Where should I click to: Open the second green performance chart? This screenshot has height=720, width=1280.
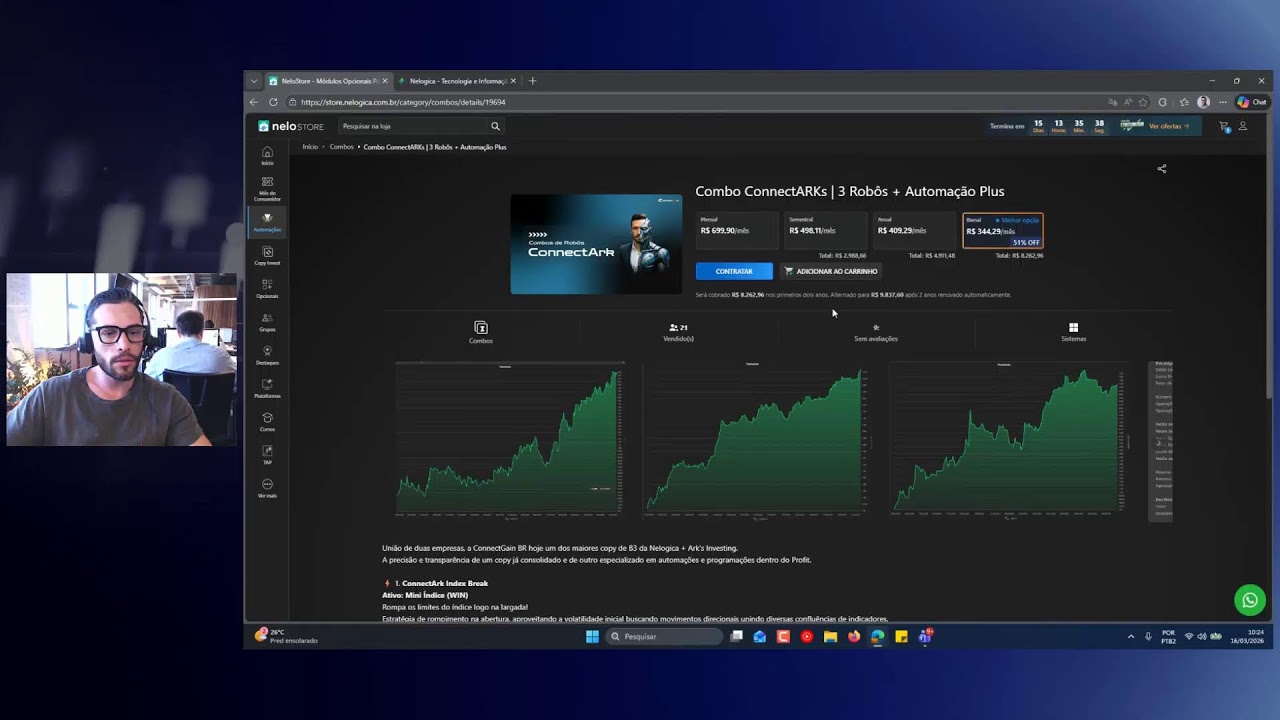coord(757,441)
